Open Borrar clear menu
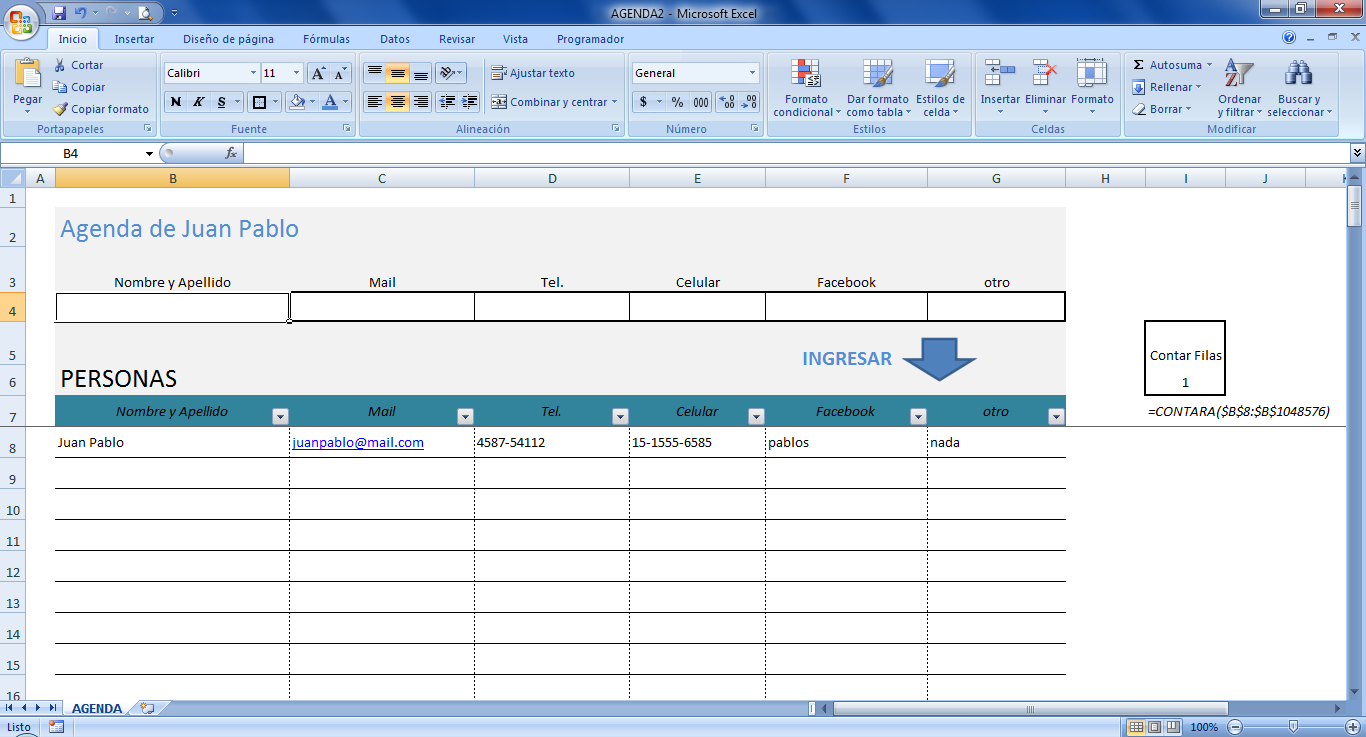The image size is (1366, 737). pos(1161,109)
